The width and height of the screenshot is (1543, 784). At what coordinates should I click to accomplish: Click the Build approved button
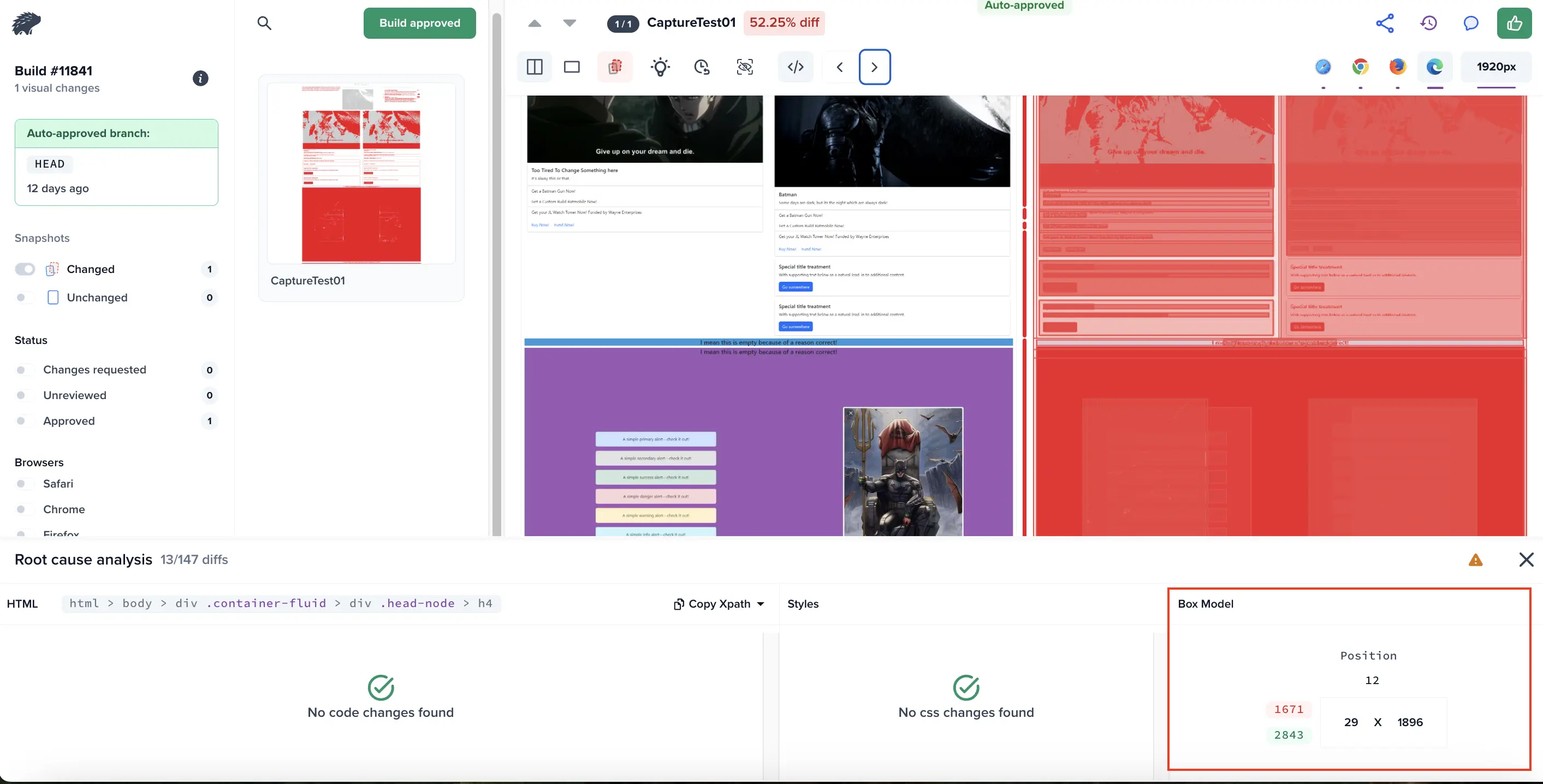[419, 22]
